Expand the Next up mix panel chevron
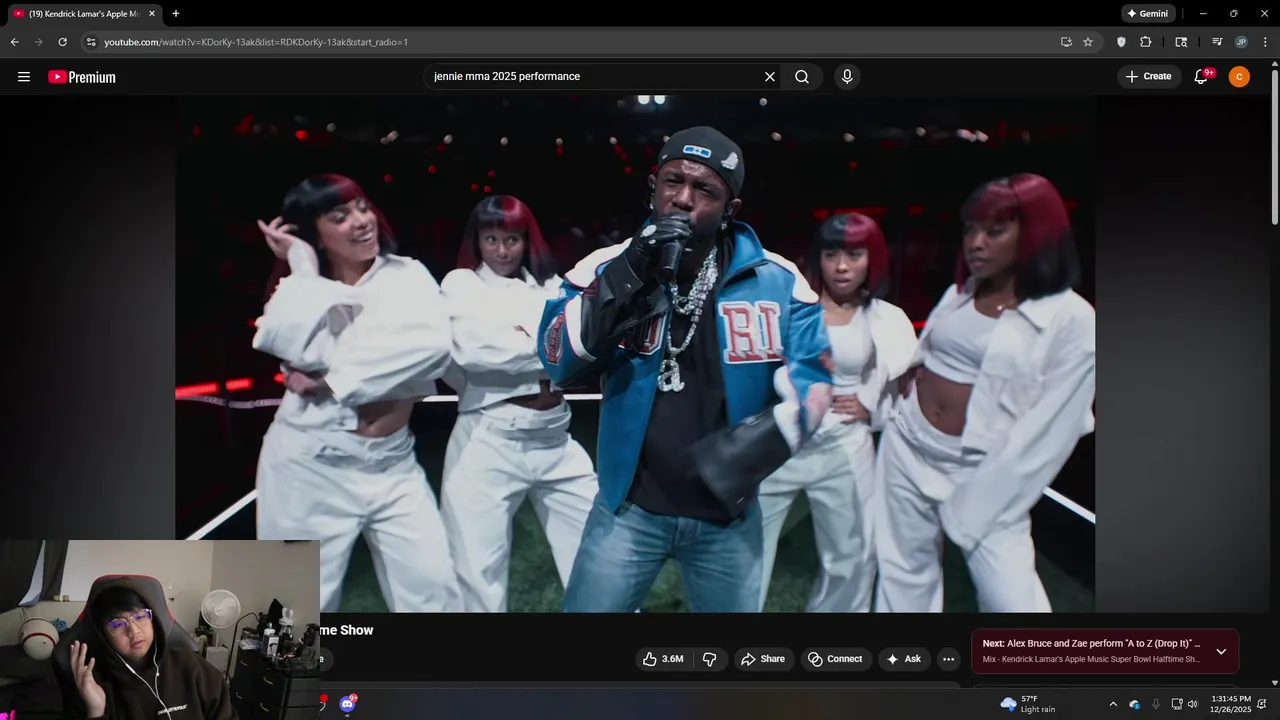The image size is (1280, 720). click(x=1221, y=652)
